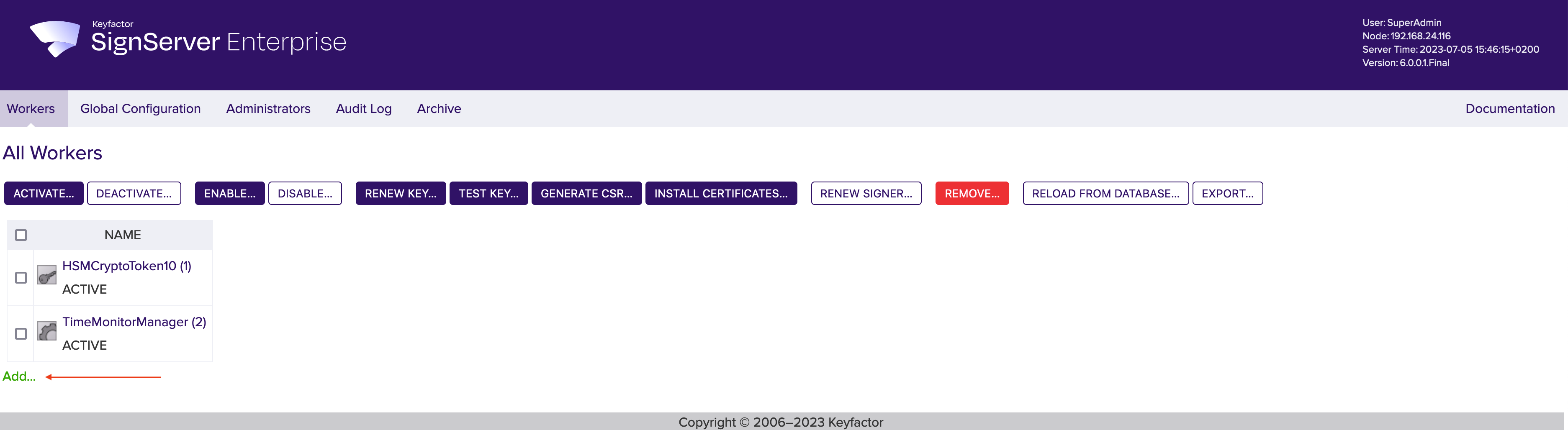Check the HSMCryptoToken10 row checkbox
Image resolution: width=1568 pixels, height=430 pixels.
(21, 278)
